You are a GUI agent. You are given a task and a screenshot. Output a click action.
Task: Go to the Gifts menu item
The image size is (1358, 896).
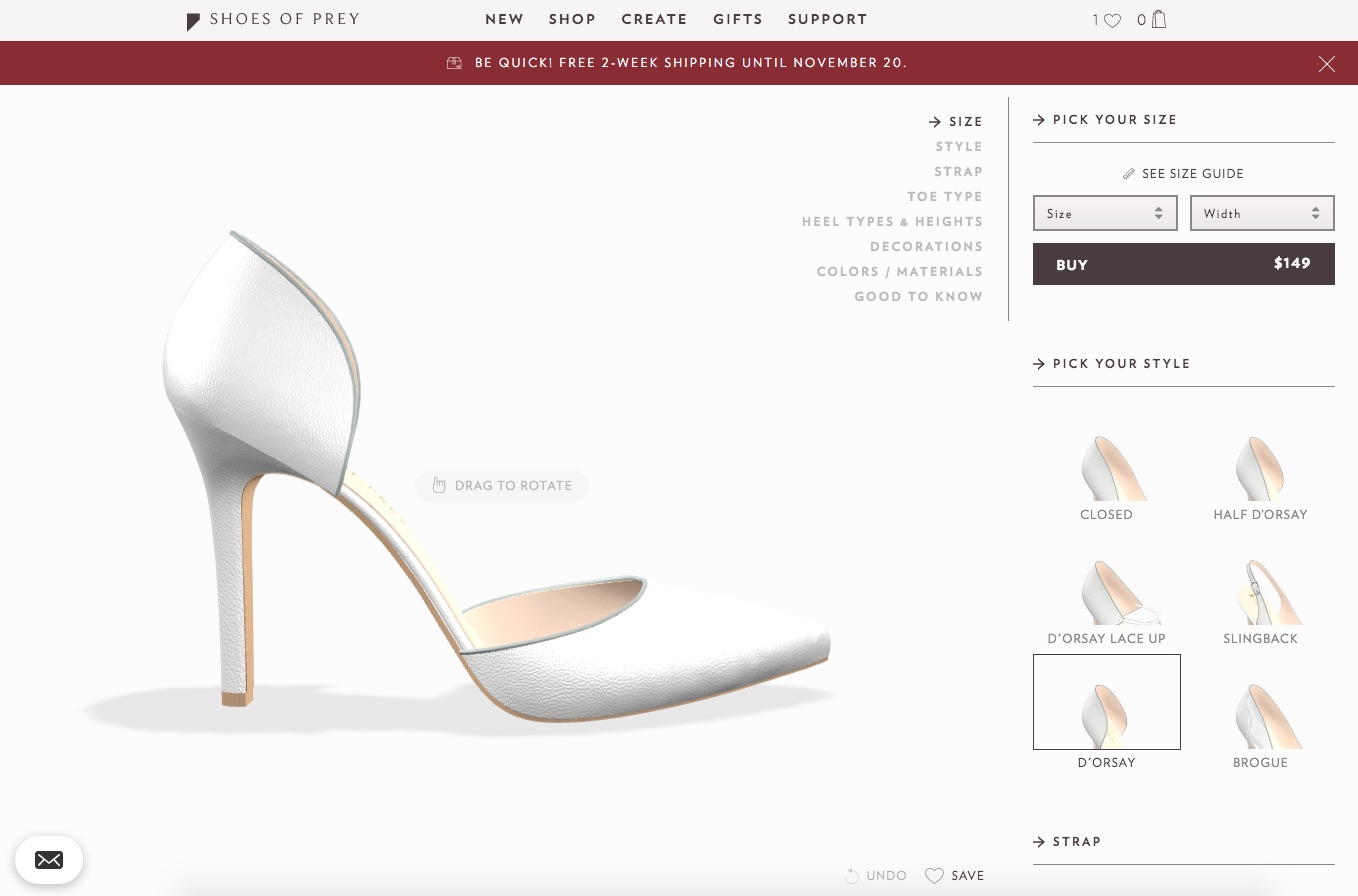coord(738,19)
